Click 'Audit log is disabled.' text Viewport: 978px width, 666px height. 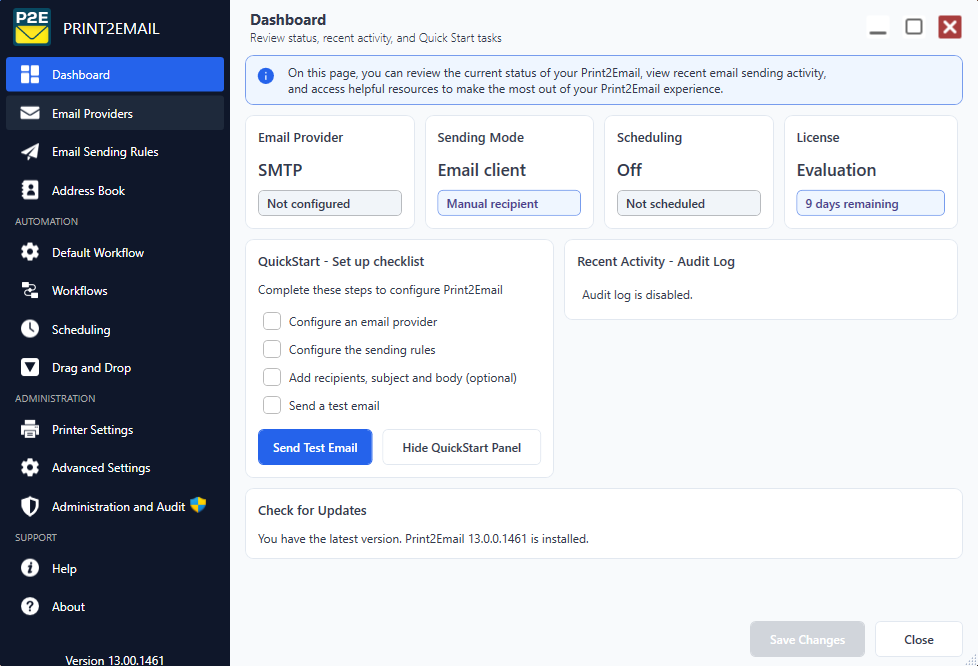coord(637,294)
